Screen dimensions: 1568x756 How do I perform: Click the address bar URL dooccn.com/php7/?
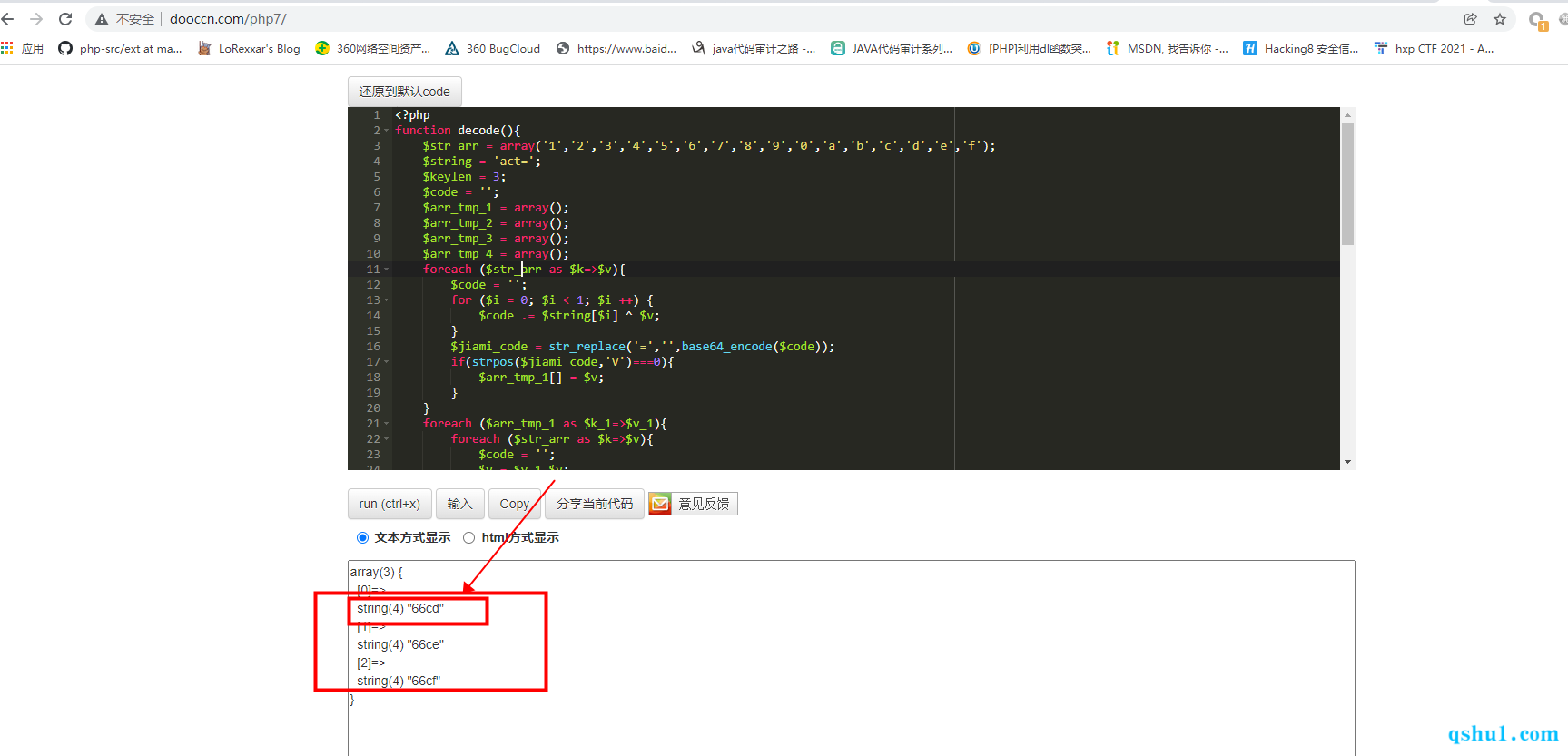coord(228,19)
